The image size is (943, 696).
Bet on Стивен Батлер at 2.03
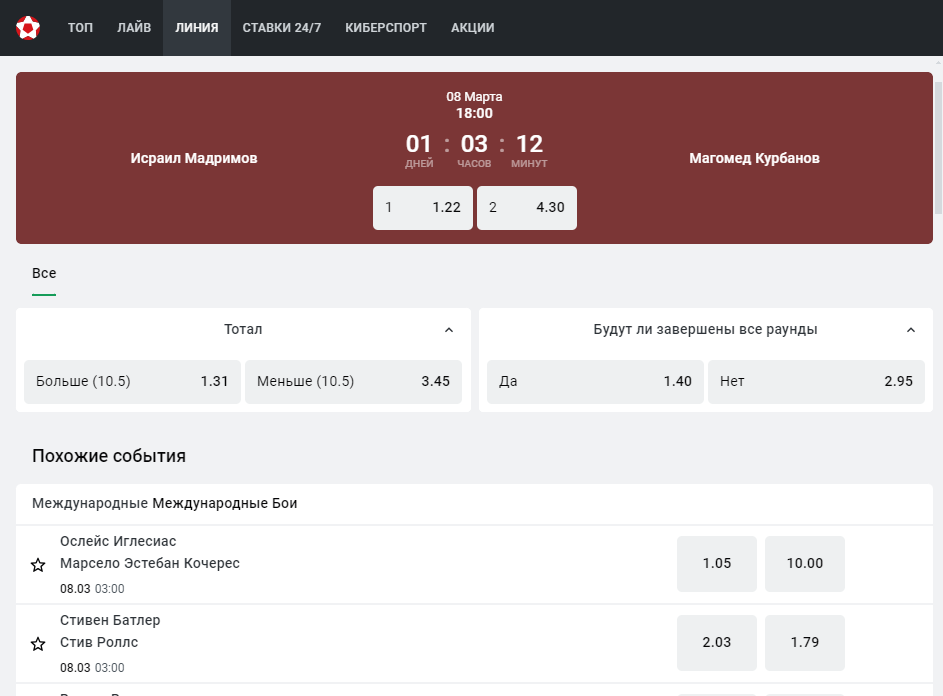click(717, 642)
